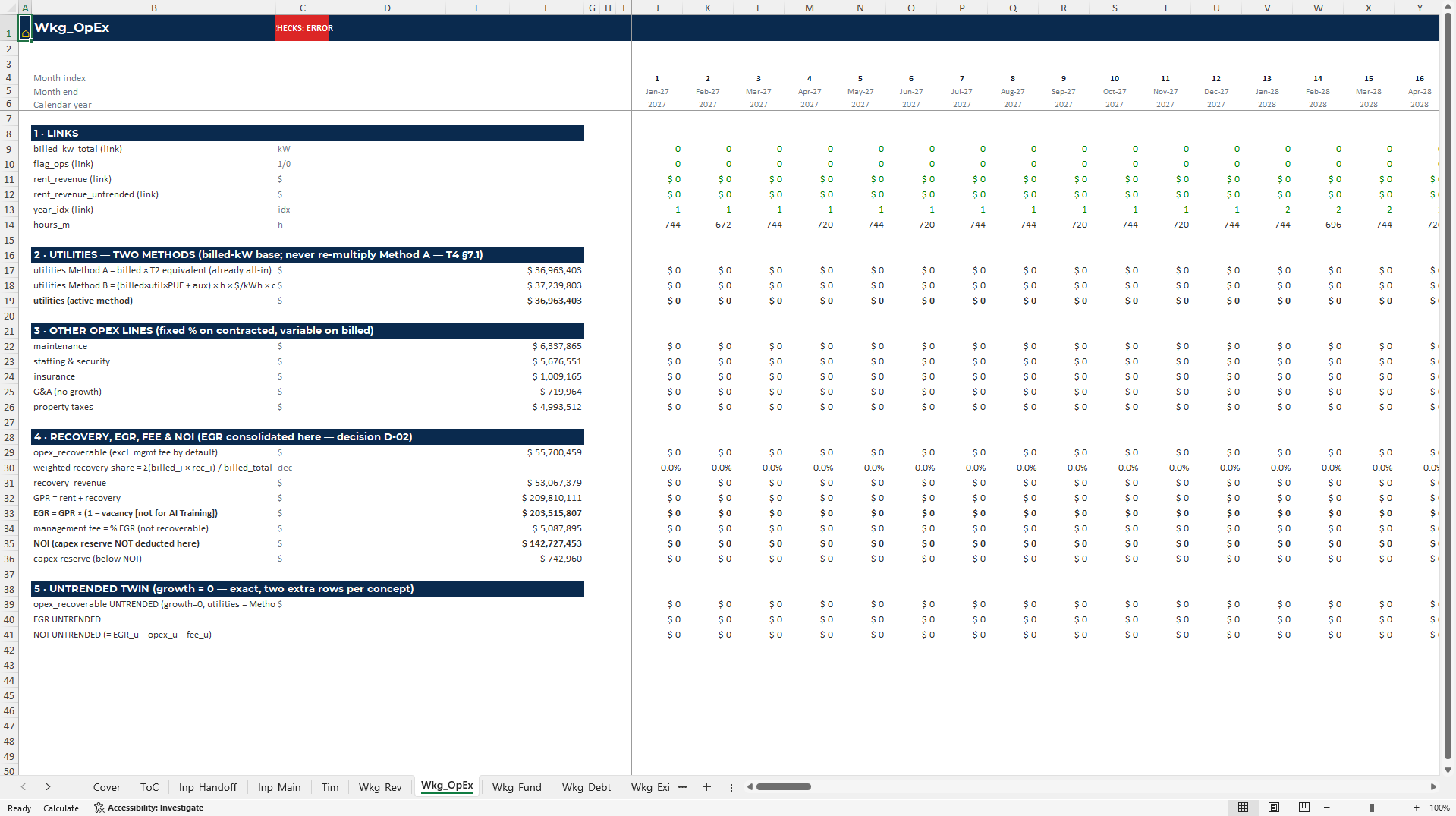This screenshot has height=816, width=1456.
Task: Open the Cover sheet tab
Action: (x=106, y=787)
